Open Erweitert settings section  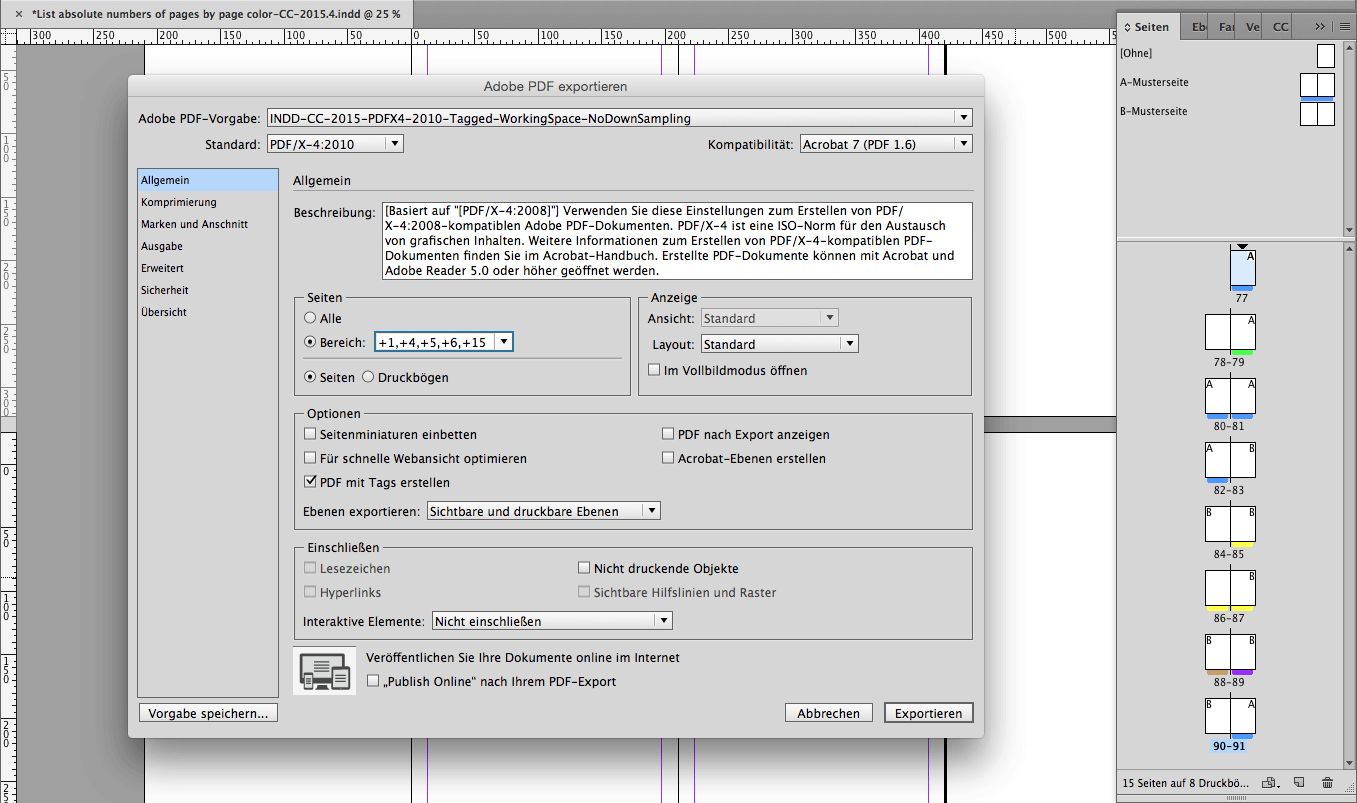coord(208,268)
